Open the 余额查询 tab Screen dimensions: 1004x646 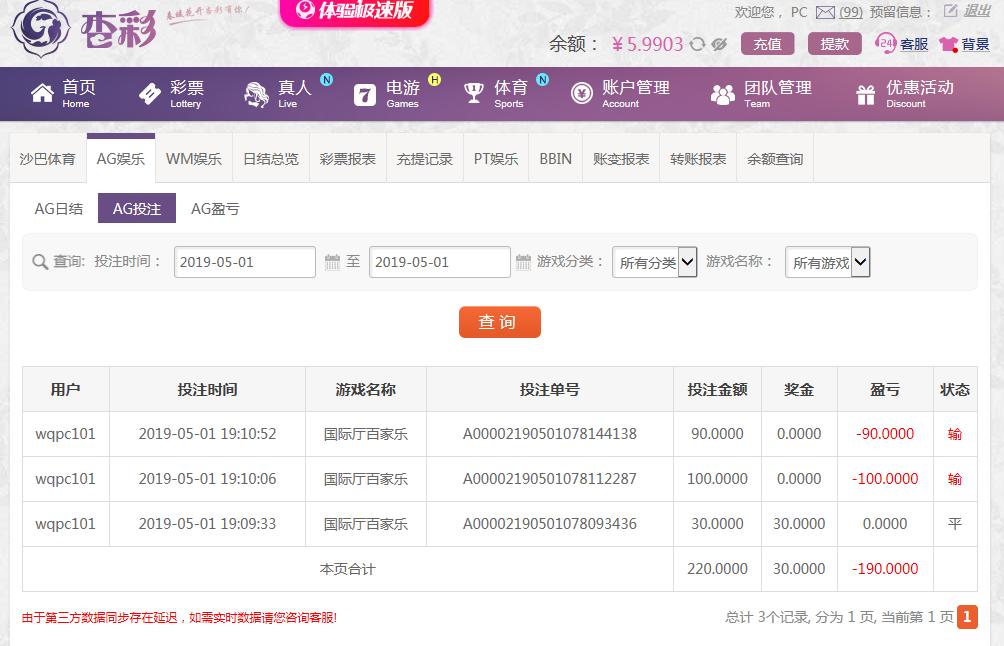775,159
